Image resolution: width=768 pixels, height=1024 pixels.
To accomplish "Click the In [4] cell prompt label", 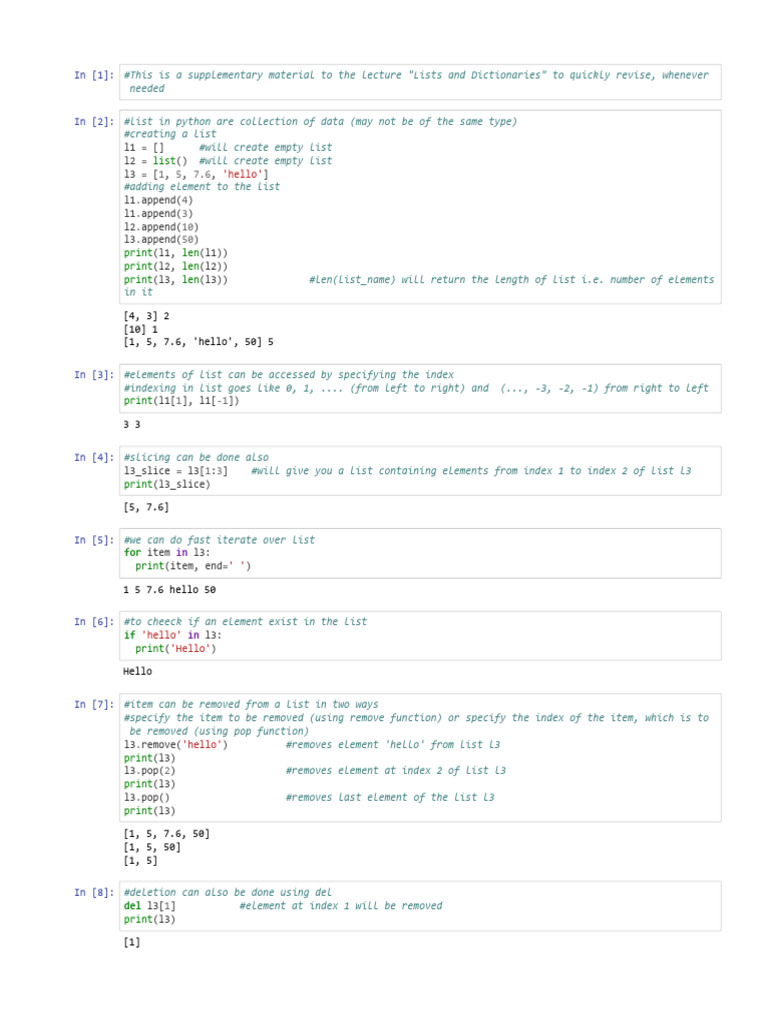I will point(94,458).
